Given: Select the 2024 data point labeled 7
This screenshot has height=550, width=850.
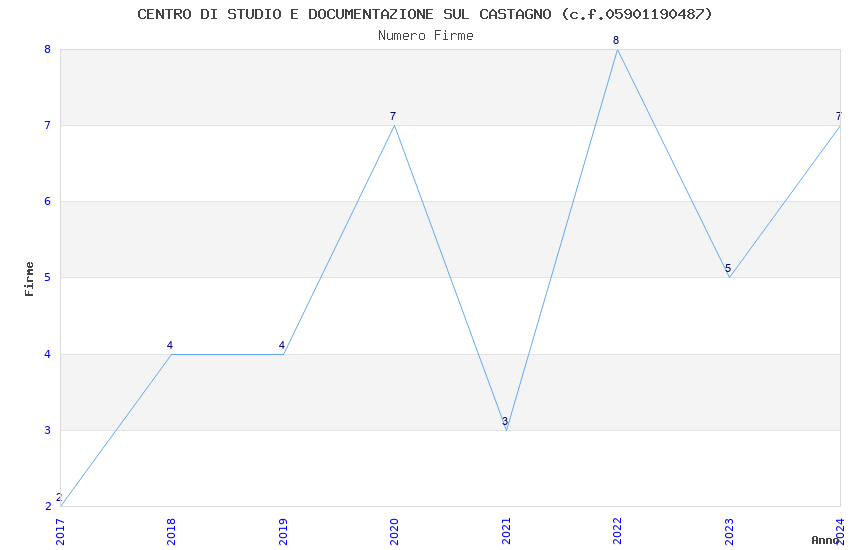Looking at the screenshot, I should pyautogui.click(x=840, y=126).
